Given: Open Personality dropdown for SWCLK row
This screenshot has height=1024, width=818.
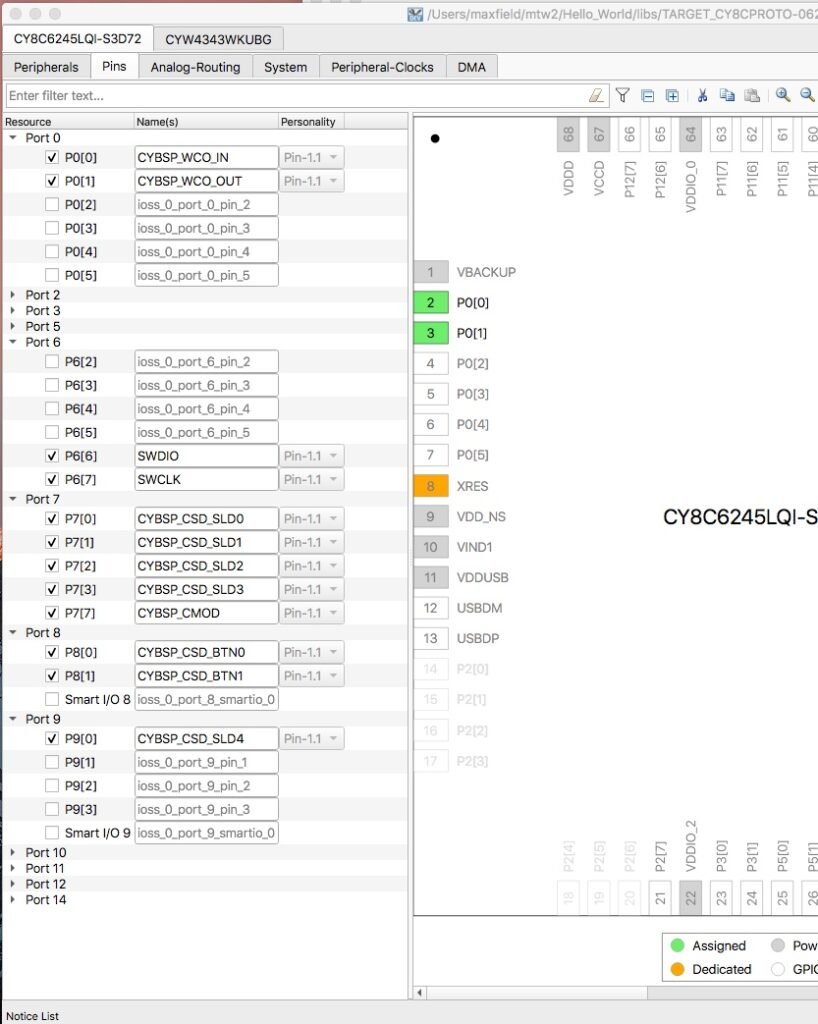Looking at the screenshot, I should (x=311, y=479).
